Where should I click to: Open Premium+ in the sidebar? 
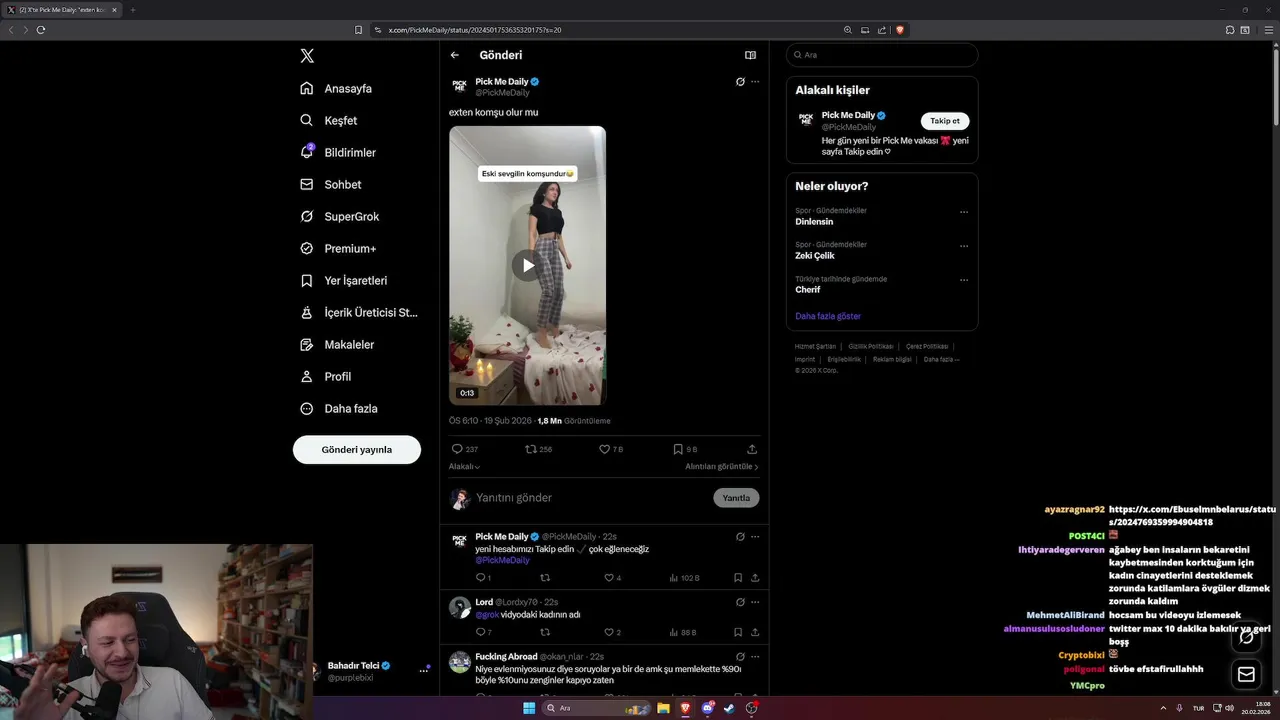point(338,248)
